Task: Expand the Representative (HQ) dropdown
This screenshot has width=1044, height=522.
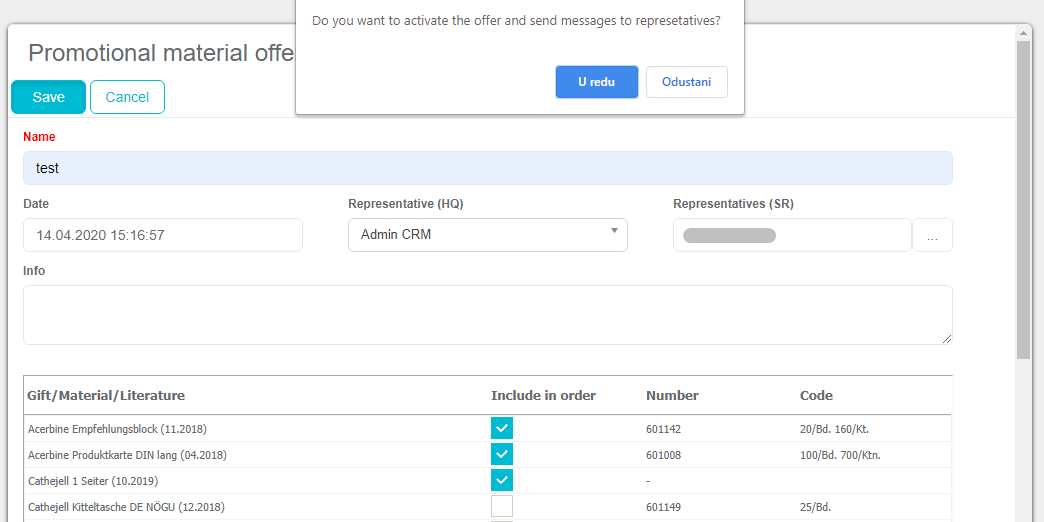Action: pos(487,235)
